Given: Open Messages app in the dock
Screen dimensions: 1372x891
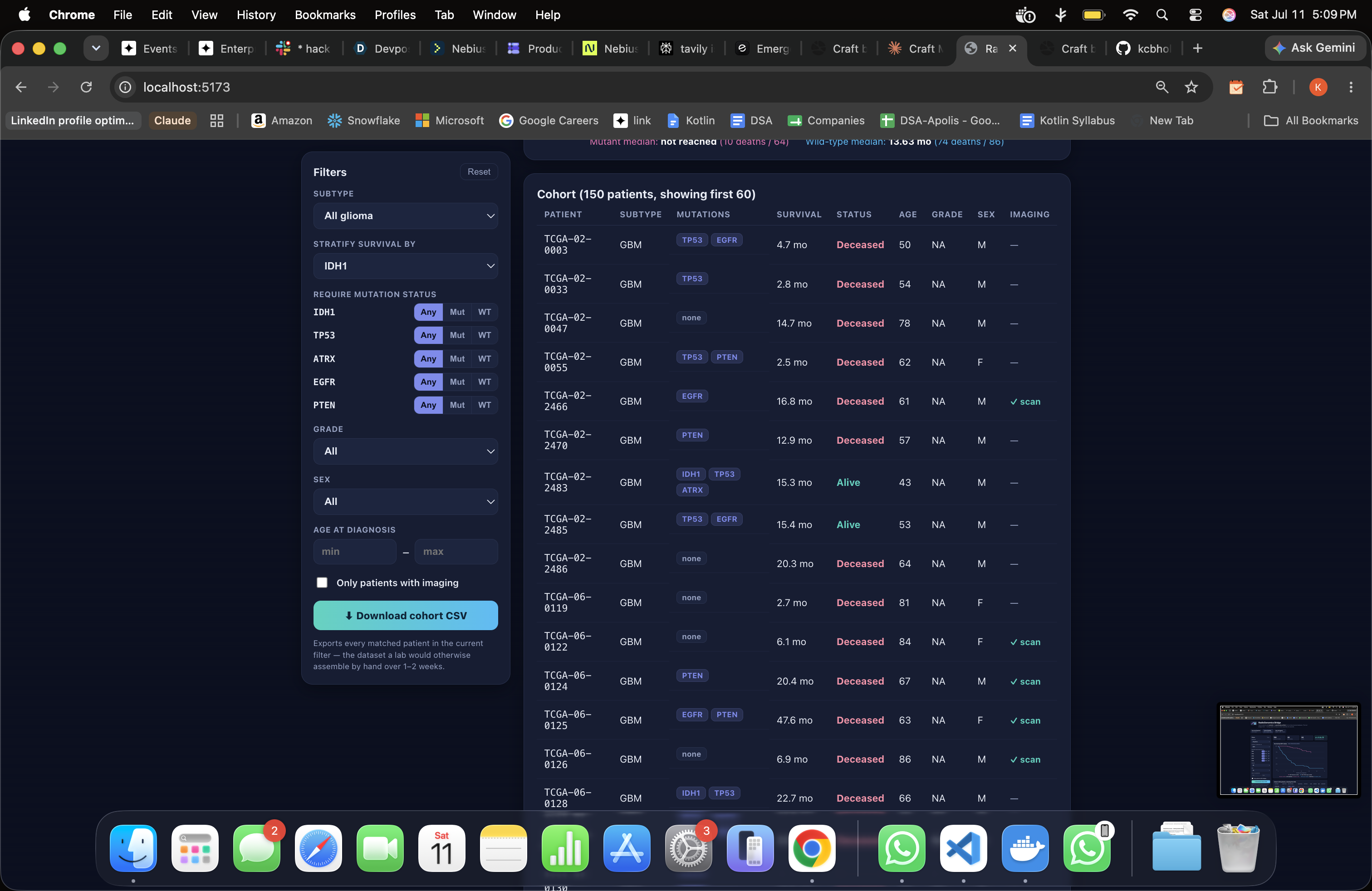Looking at the screenshot, I should tap(256, 848).
